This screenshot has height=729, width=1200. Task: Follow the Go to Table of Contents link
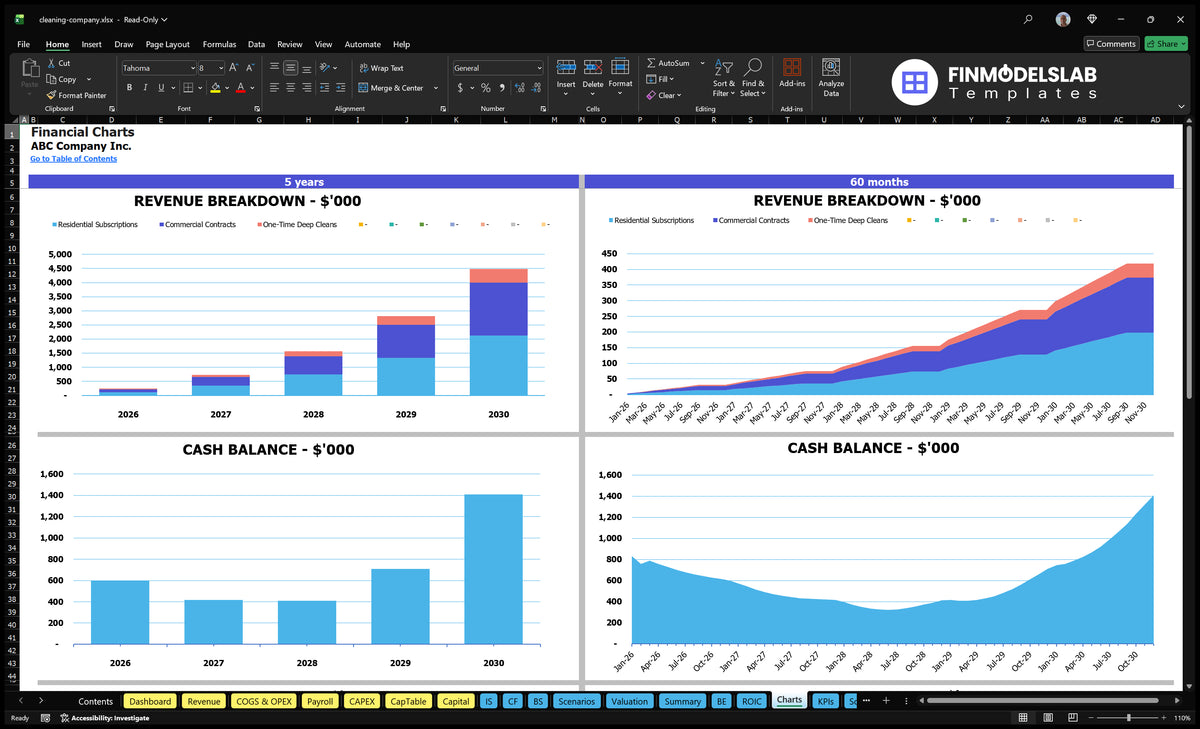[x=73, y=159]
